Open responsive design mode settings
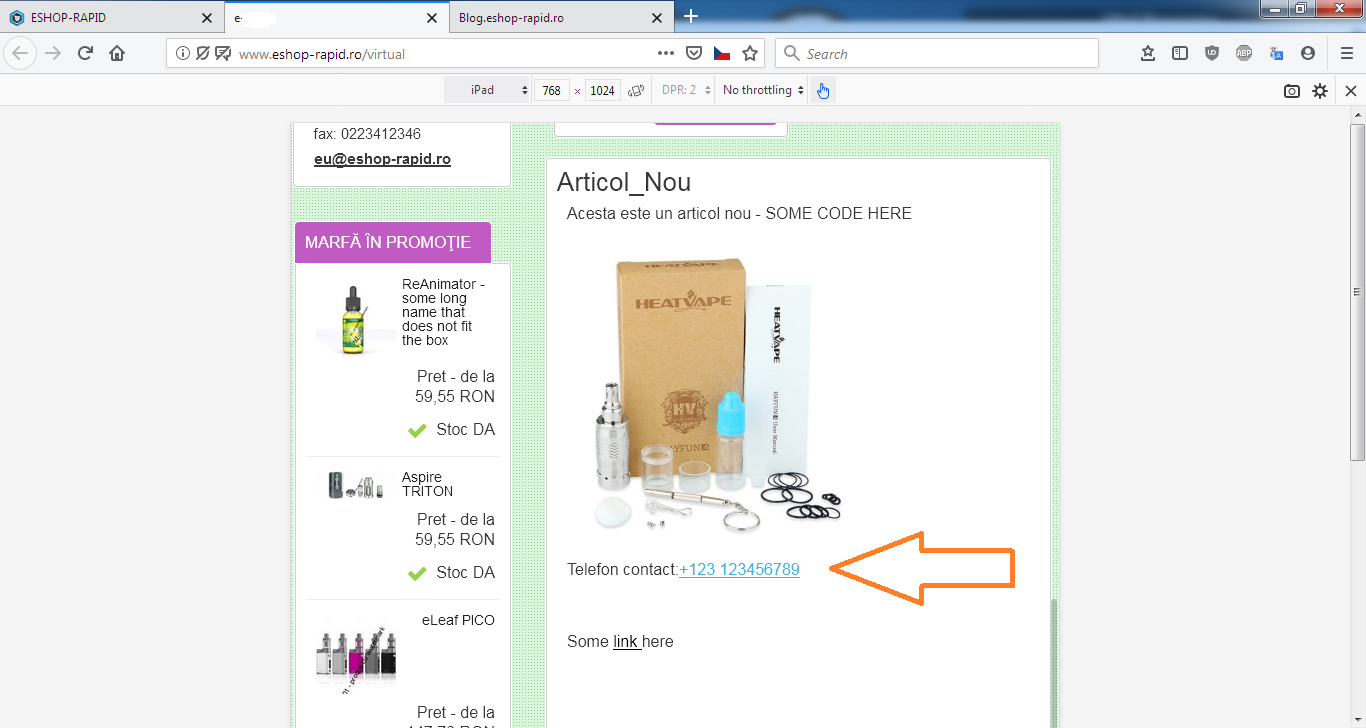 coord(1320,91)
